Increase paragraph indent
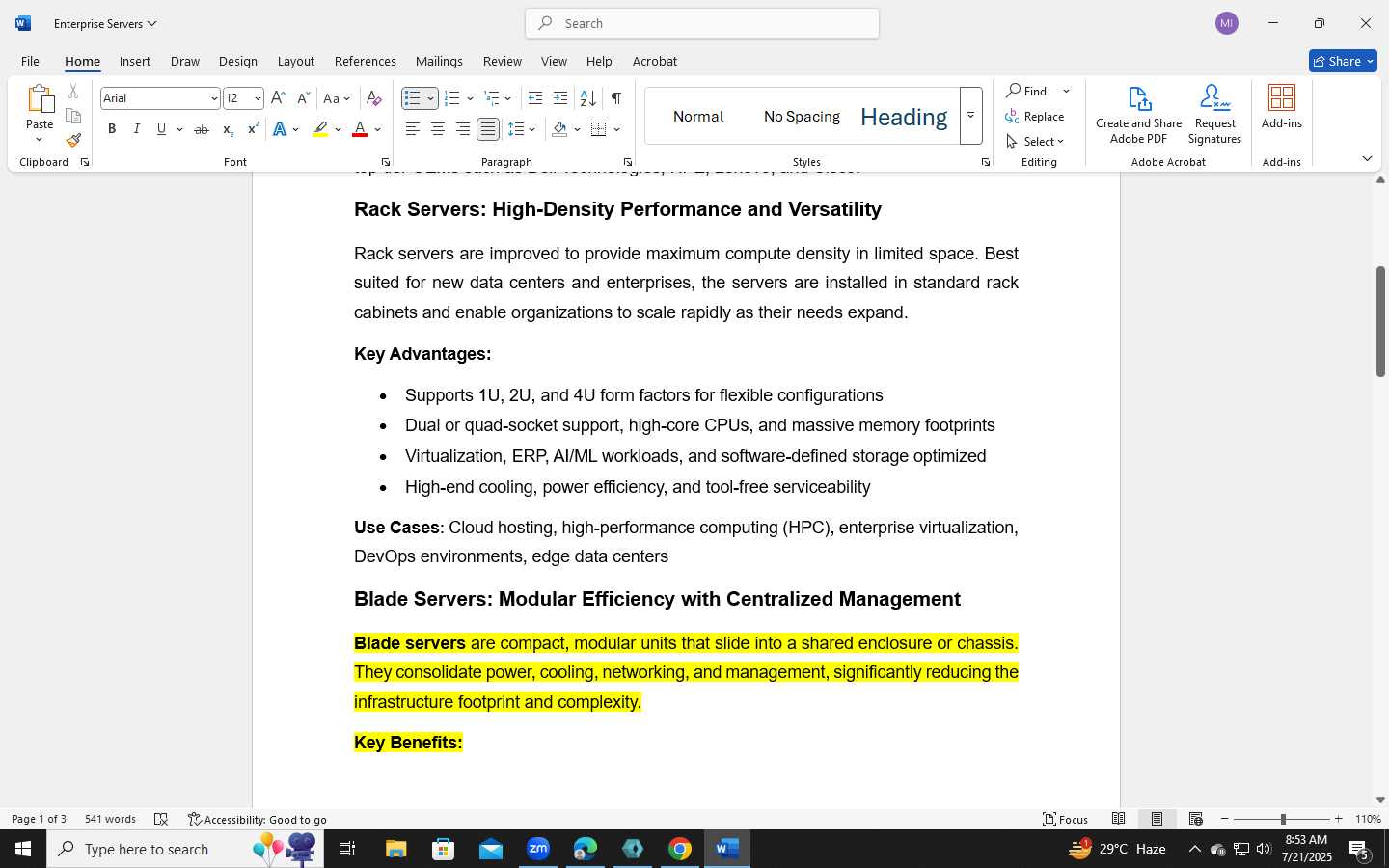Screen dimensions: 1389x868 (560, 98)
